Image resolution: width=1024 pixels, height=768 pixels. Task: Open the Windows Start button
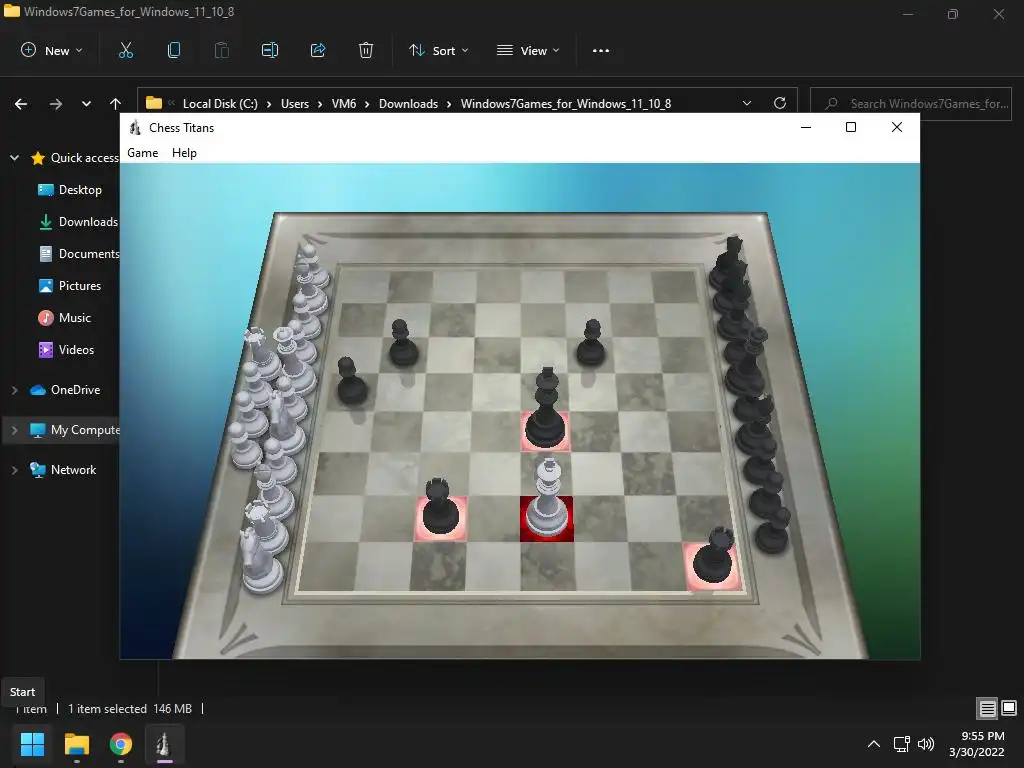pyautogui.click(x=32, y=744)
